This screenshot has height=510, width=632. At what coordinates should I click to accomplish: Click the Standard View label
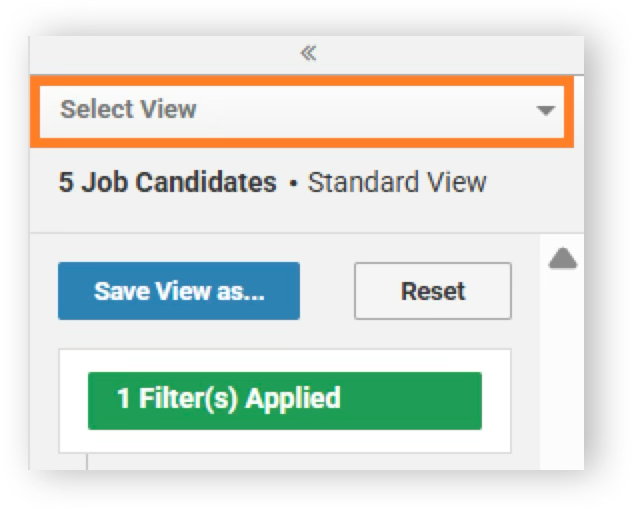click(397, 182)
